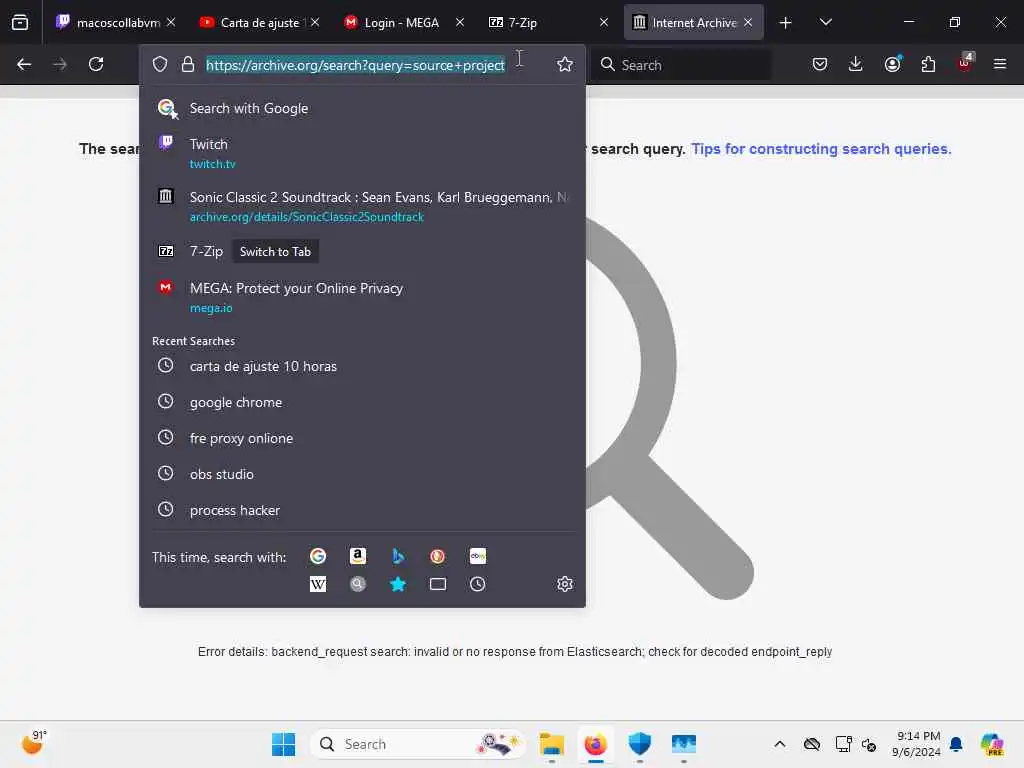
Task: Open Copilot preview icon in taskbar
Action: point(992,744)
